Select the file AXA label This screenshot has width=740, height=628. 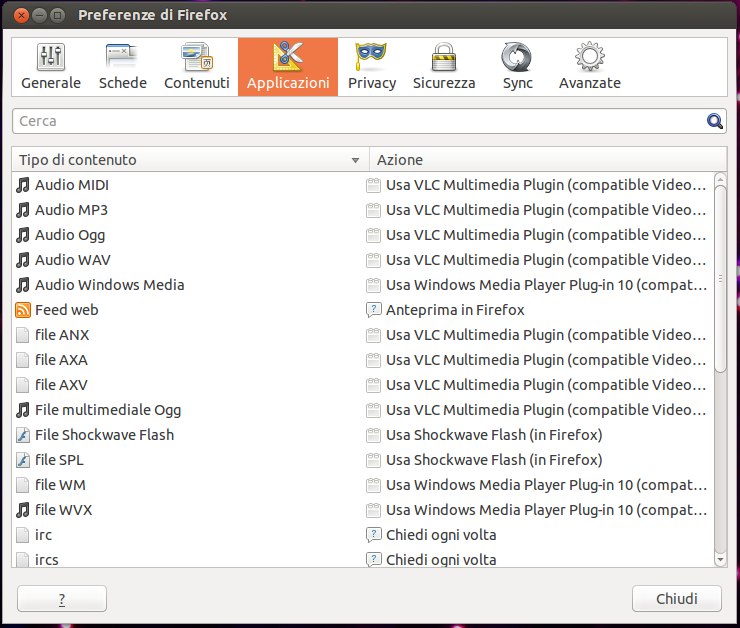tap(62, 360)
